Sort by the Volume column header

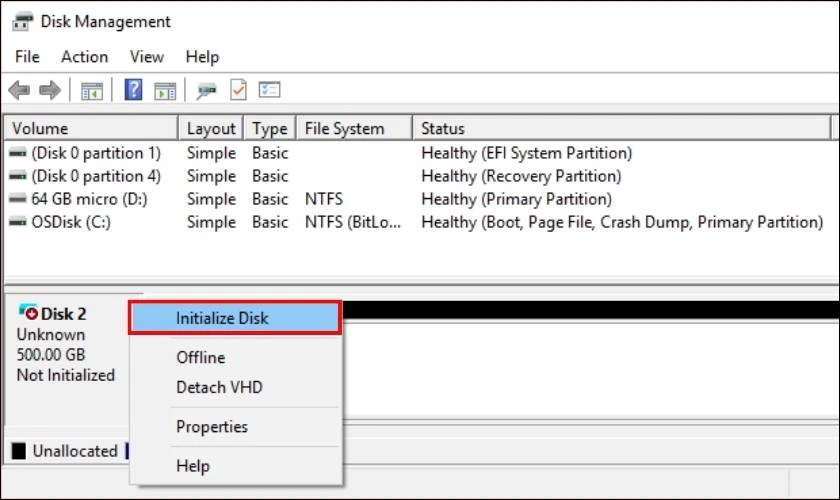(40, 128)
